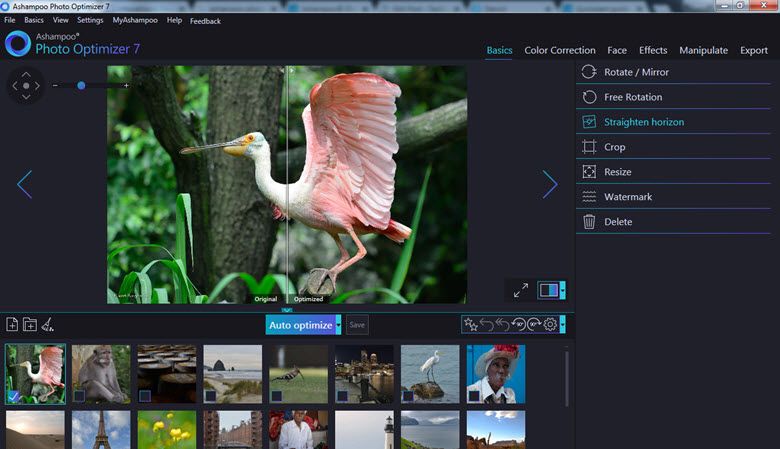
Task: Go to next image with right arrow
Action: point(550,184)
